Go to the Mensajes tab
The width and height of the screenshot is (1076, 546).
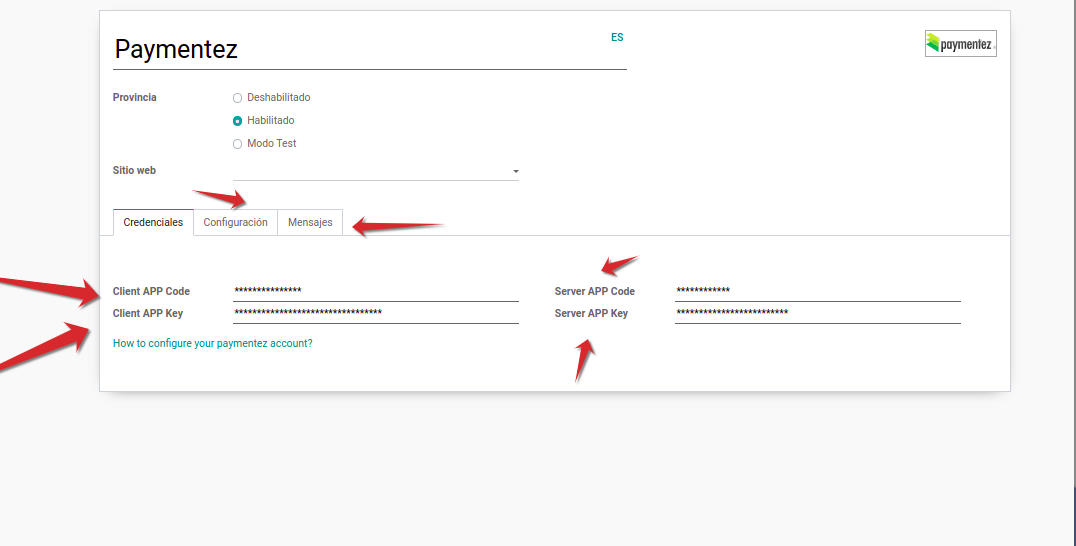click(x=310, y=222)
